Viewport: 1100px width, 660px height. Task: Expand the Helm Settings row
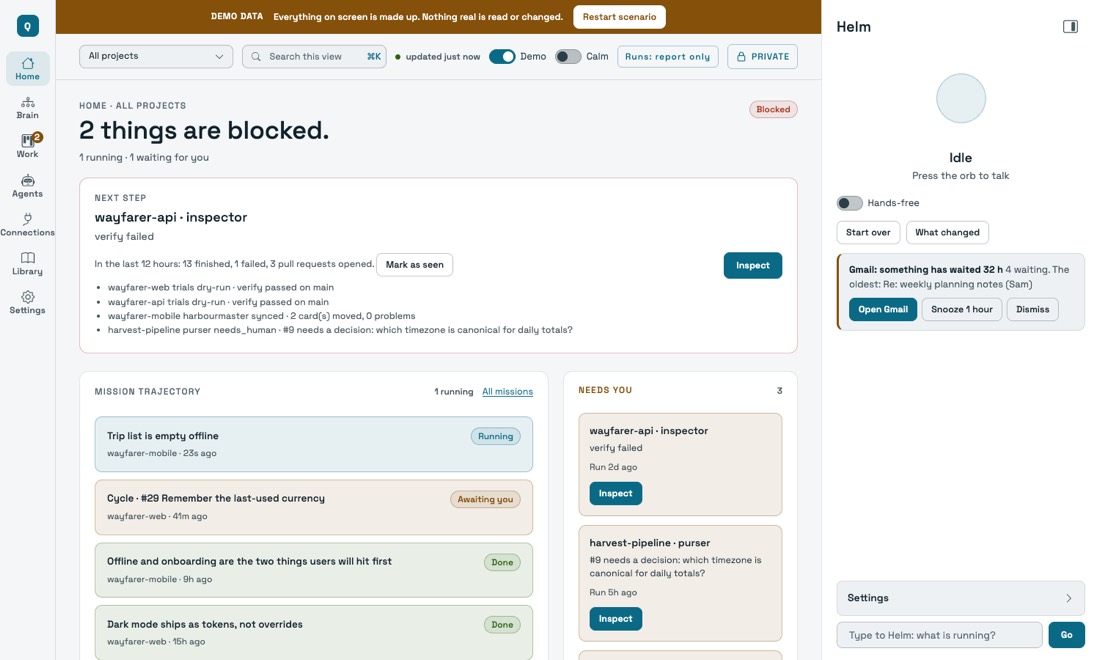[x=960, y=598]
